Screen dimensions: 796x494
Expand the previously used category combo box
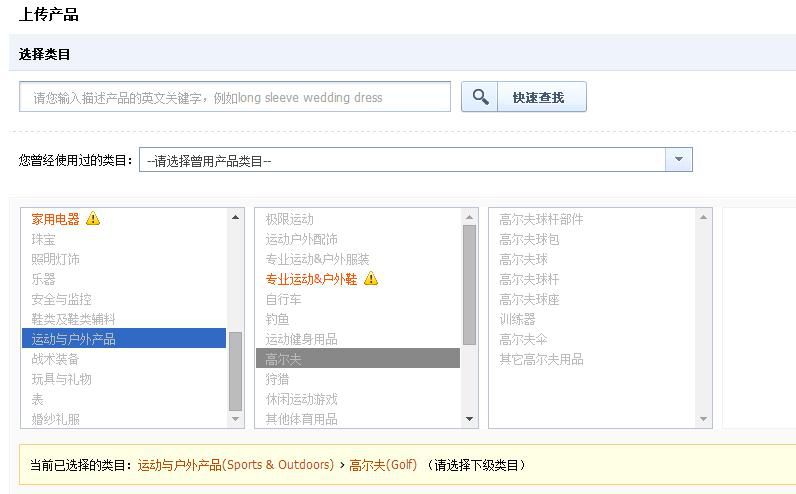416,160
